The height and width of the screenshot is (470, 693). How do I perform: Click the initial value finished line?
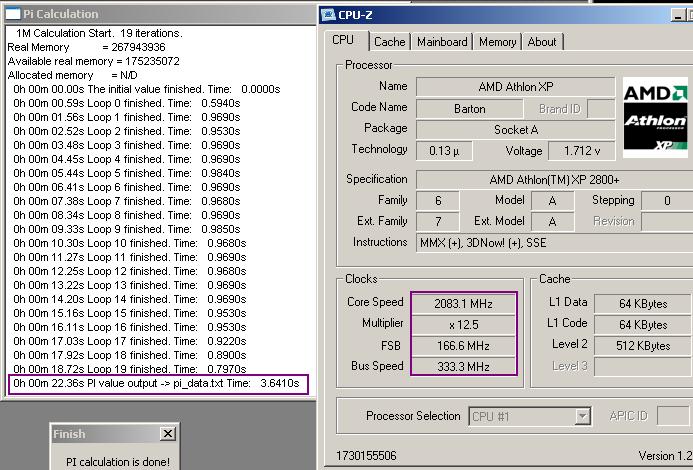(146, 89)
